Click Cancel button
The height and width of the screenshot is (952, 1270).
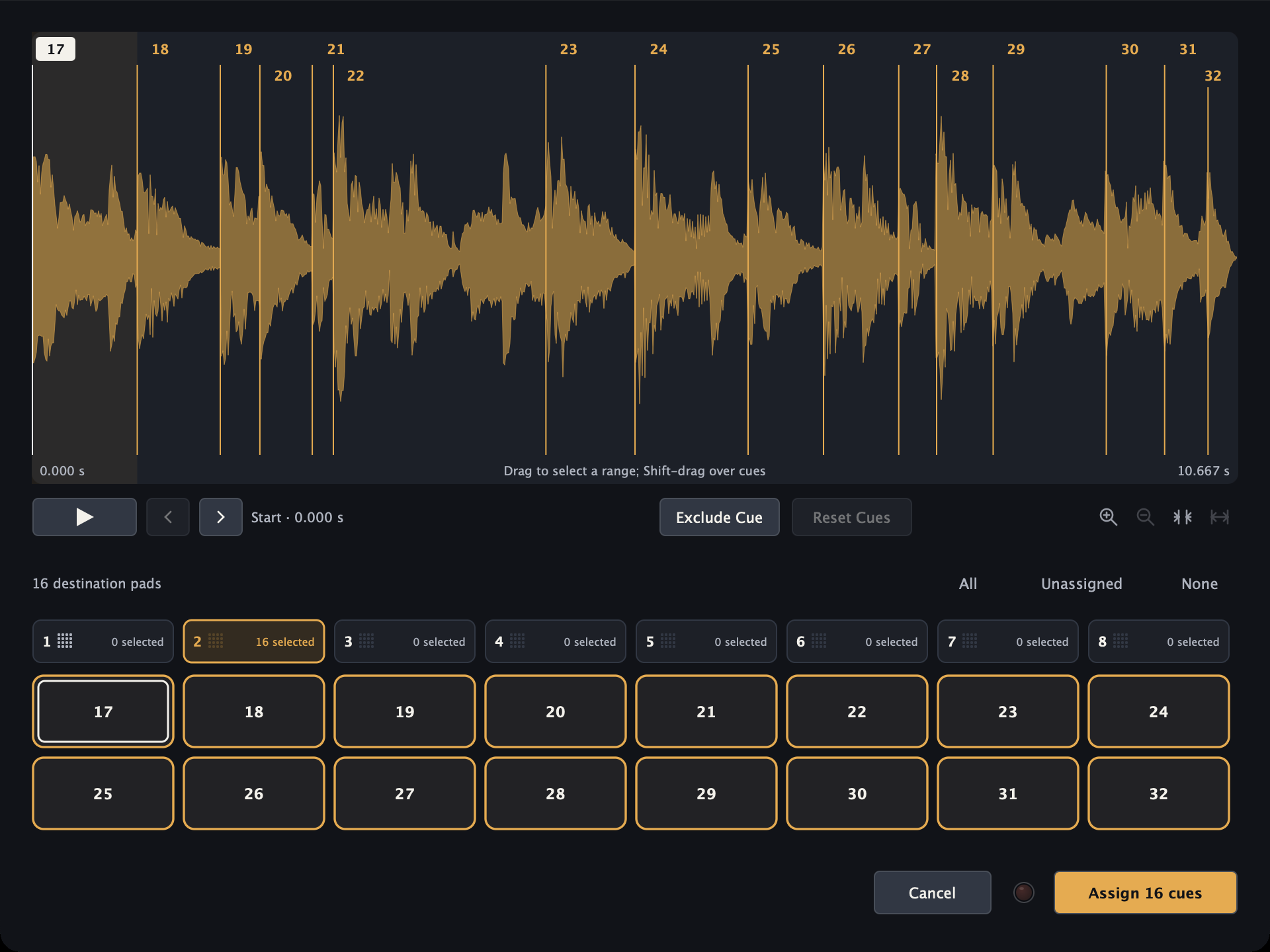(x=933, y=892)
